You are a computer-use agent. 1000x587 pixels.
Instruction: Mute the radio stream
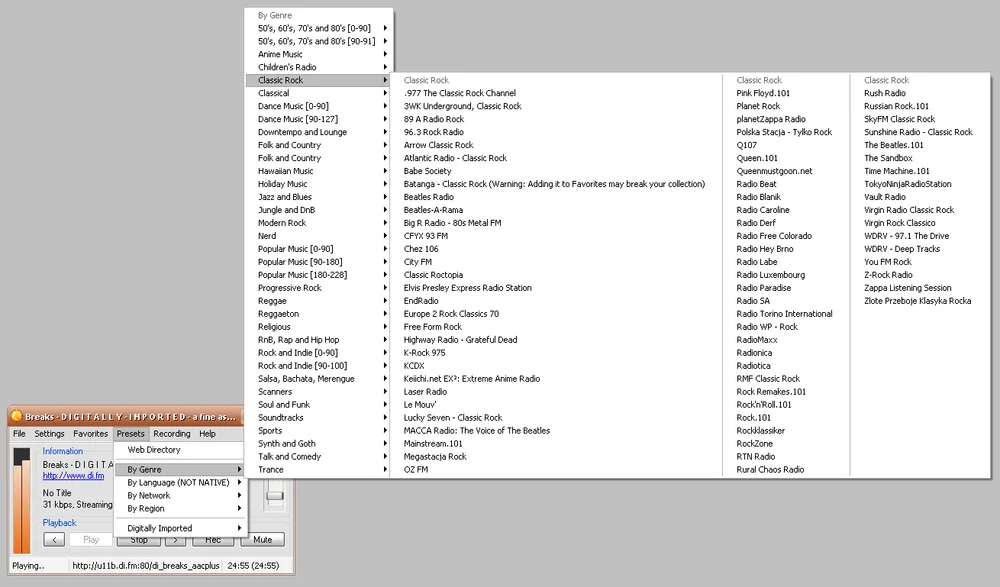[262, 540]
